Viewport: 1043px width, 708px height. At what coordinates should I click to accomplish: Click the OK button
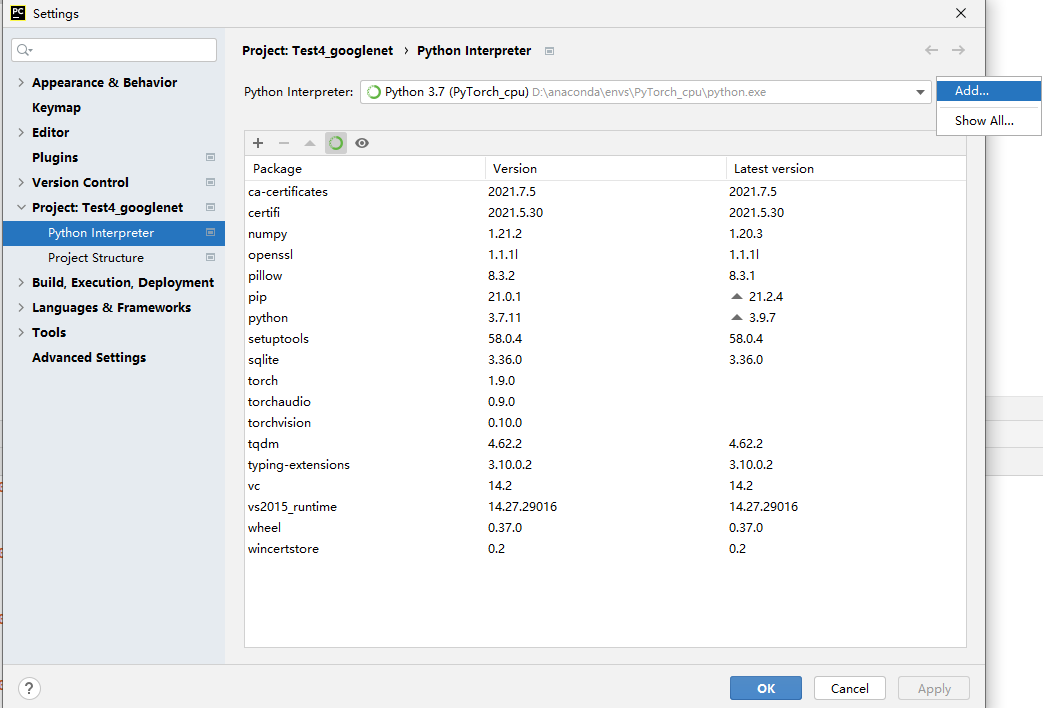click(766, 688)
